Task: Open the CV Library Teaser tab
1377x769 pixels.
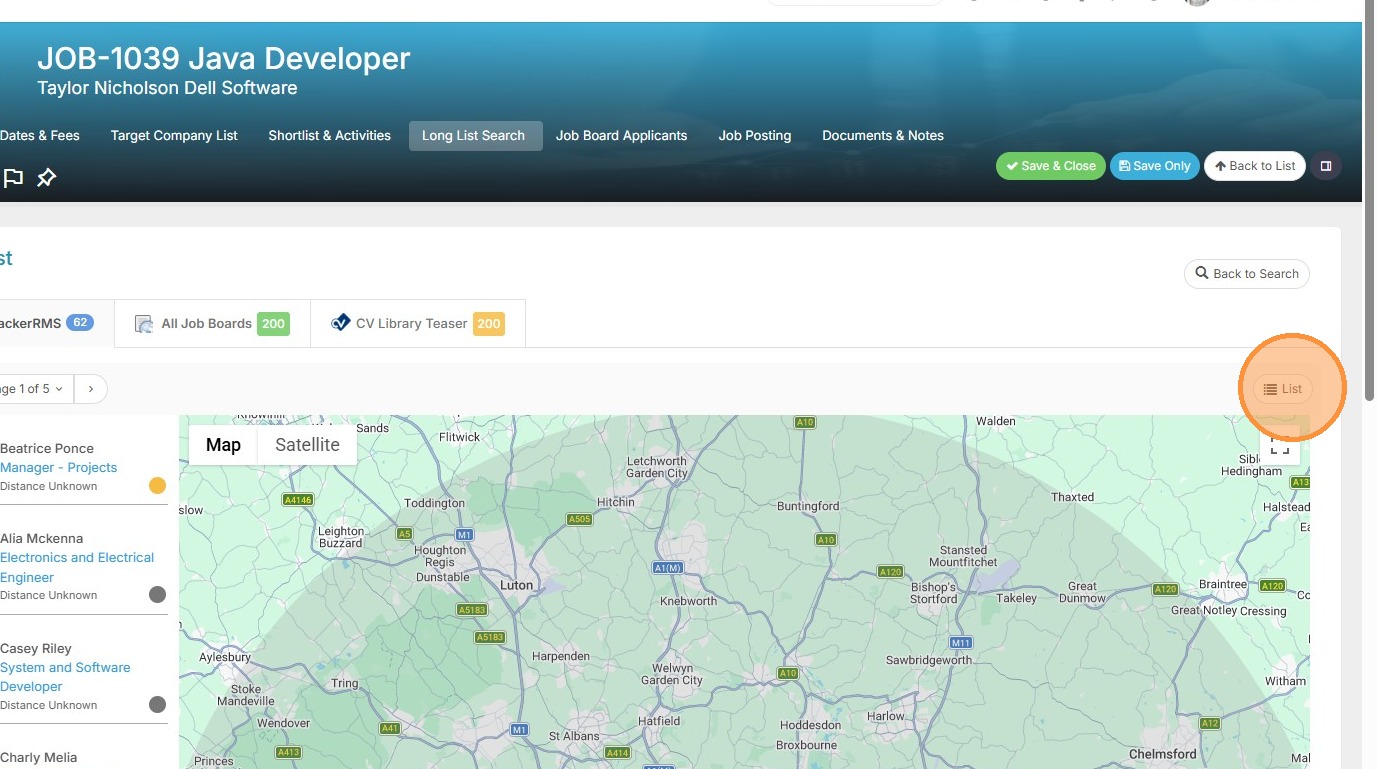Action: (418, 323)
